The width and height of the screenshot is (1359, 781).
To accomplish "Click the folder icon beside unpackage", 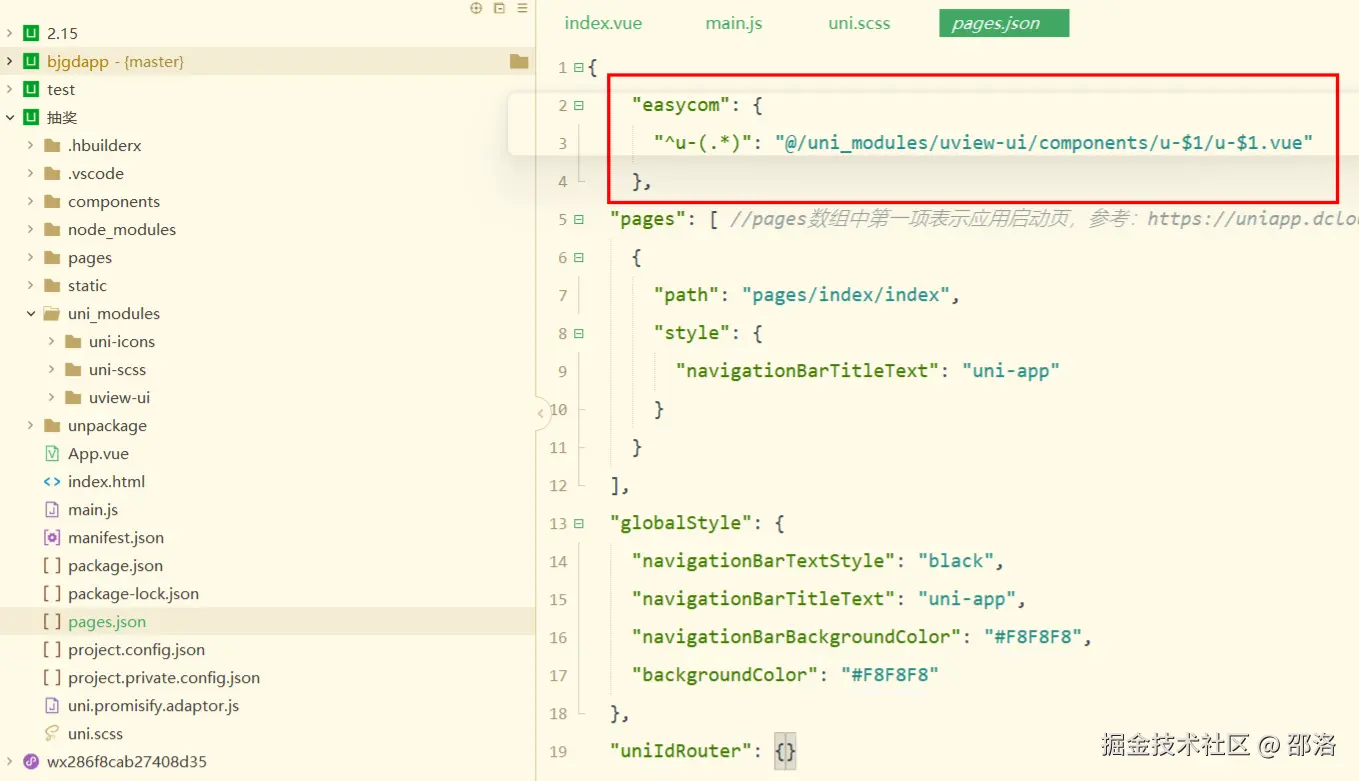I will point(52,425).
